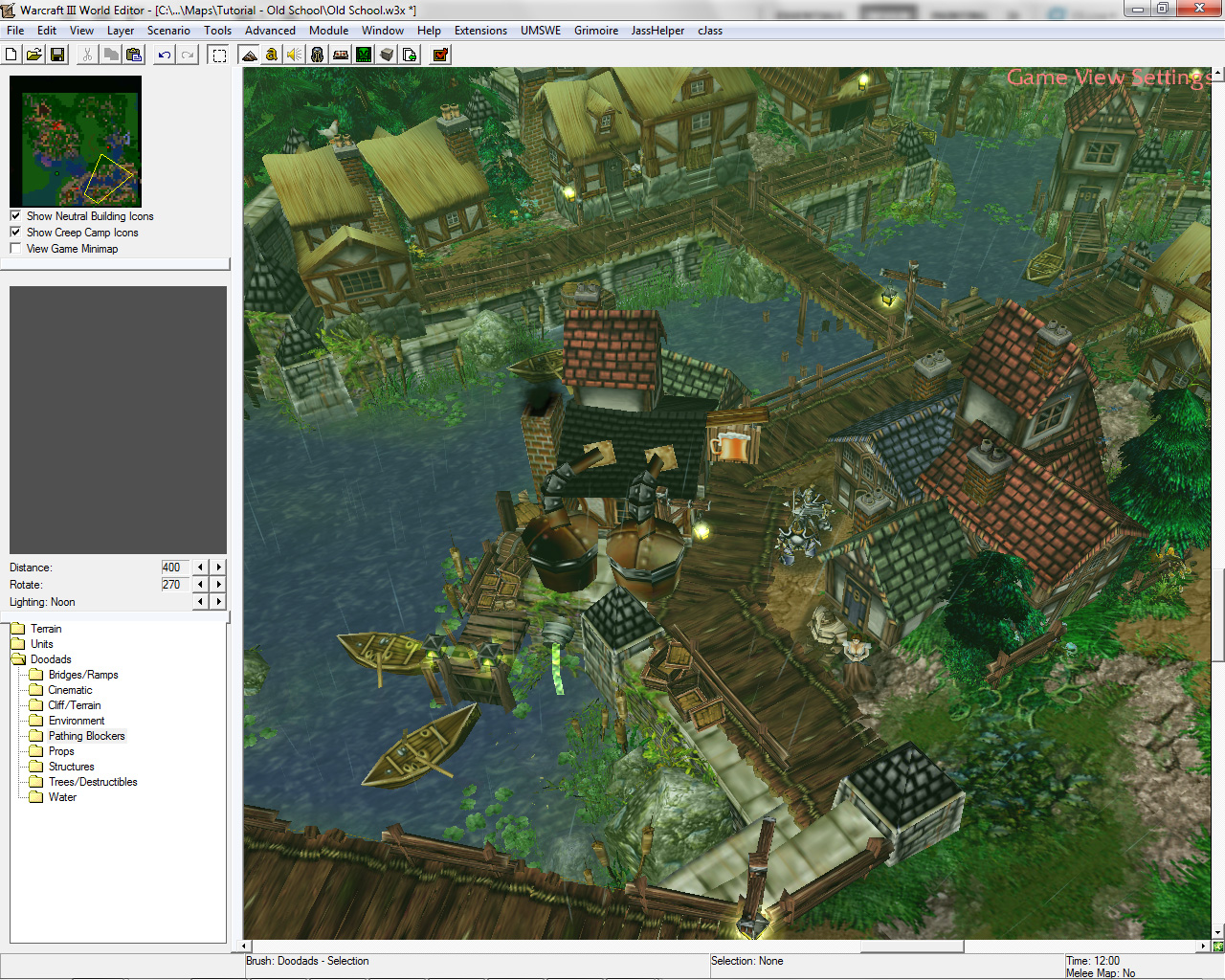This screenshot has height=980, width=1225.
Task: Save the map with the floppy disk icon
Action: (x=57, y=55)
